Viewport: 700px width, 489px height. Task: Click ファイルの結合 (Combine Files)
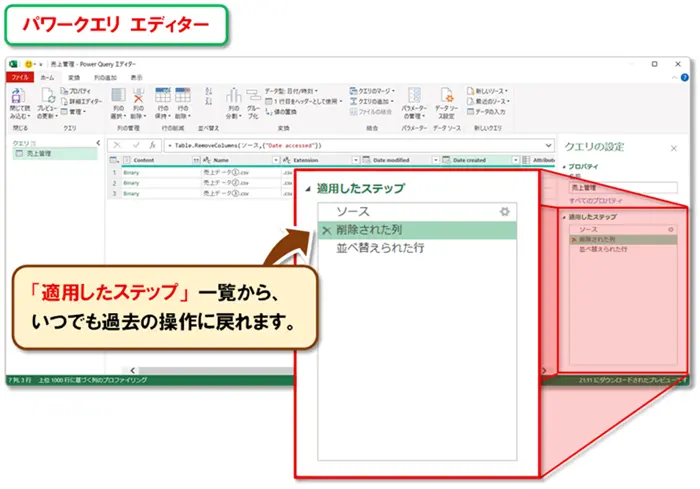coord(371,112)
